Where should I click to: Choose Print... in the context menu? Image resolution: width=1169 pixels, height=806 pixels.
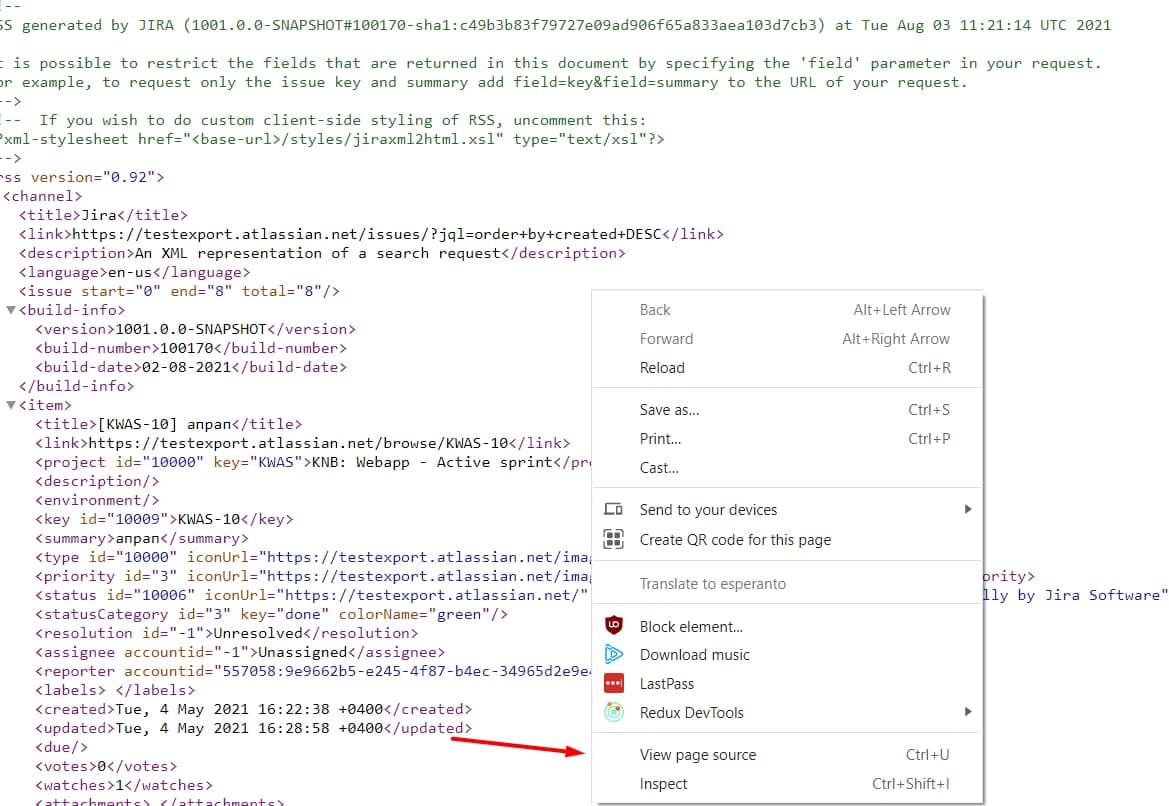tap(787, 439)
